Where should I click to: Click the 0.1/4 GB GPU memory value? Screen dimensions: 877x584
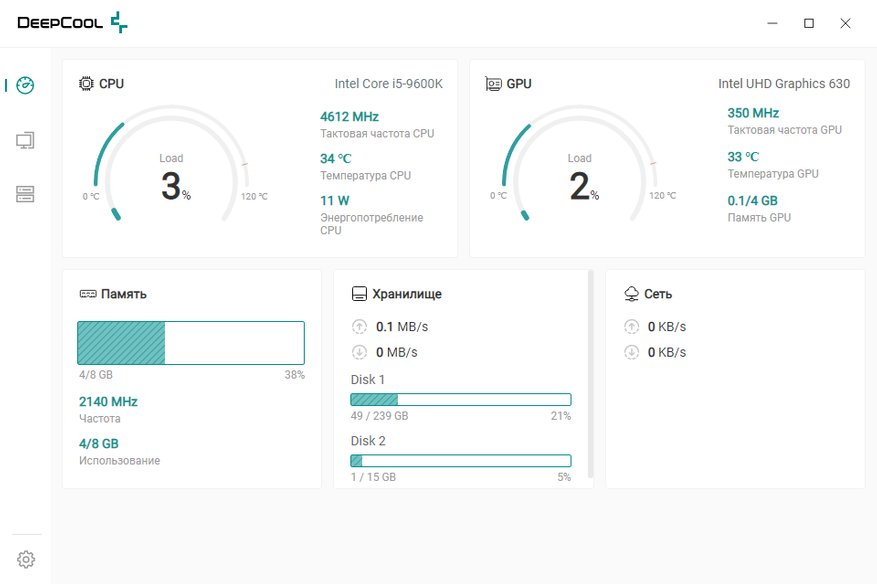[752, 200]
